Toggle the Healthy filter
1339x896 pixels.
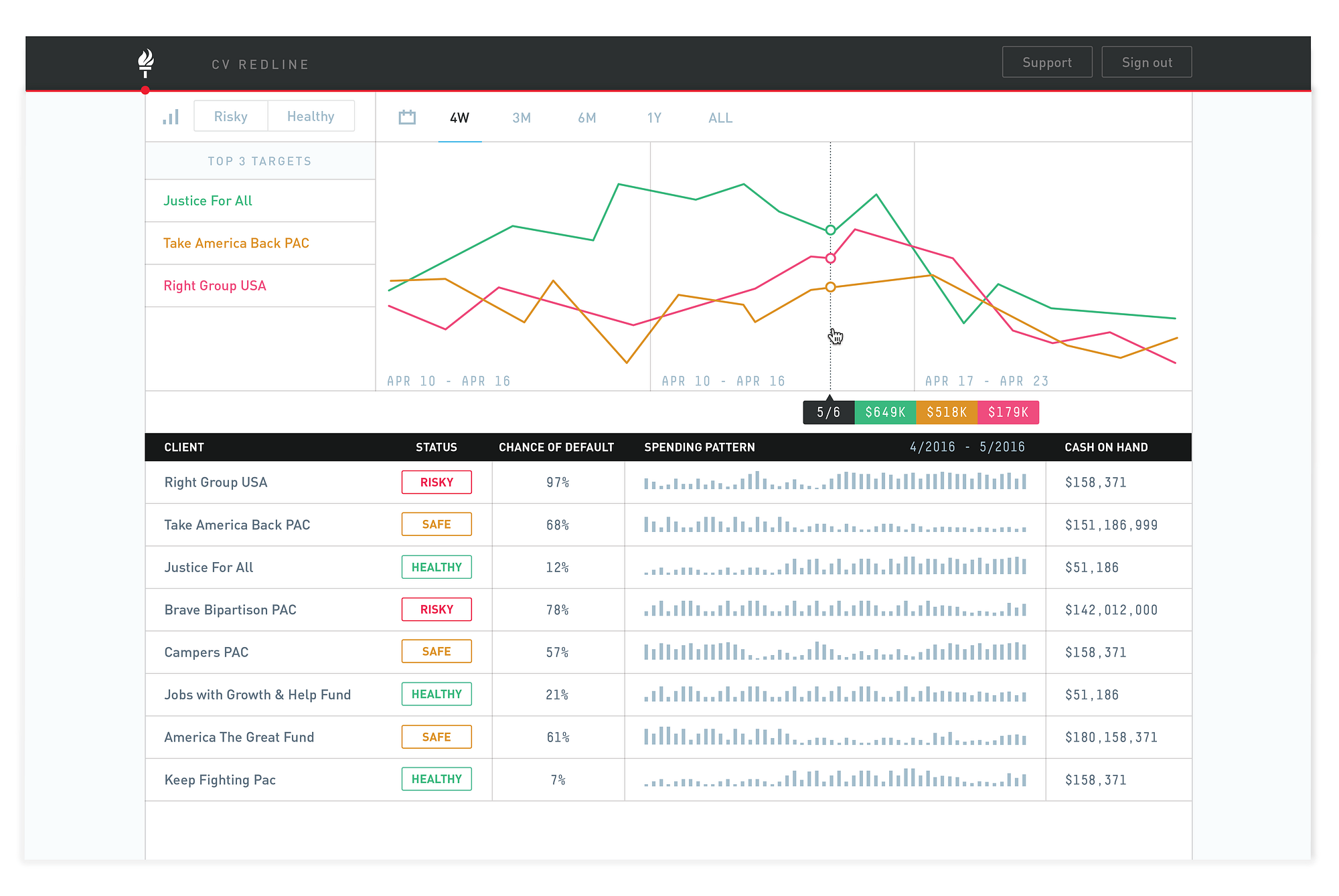[311, 116]
